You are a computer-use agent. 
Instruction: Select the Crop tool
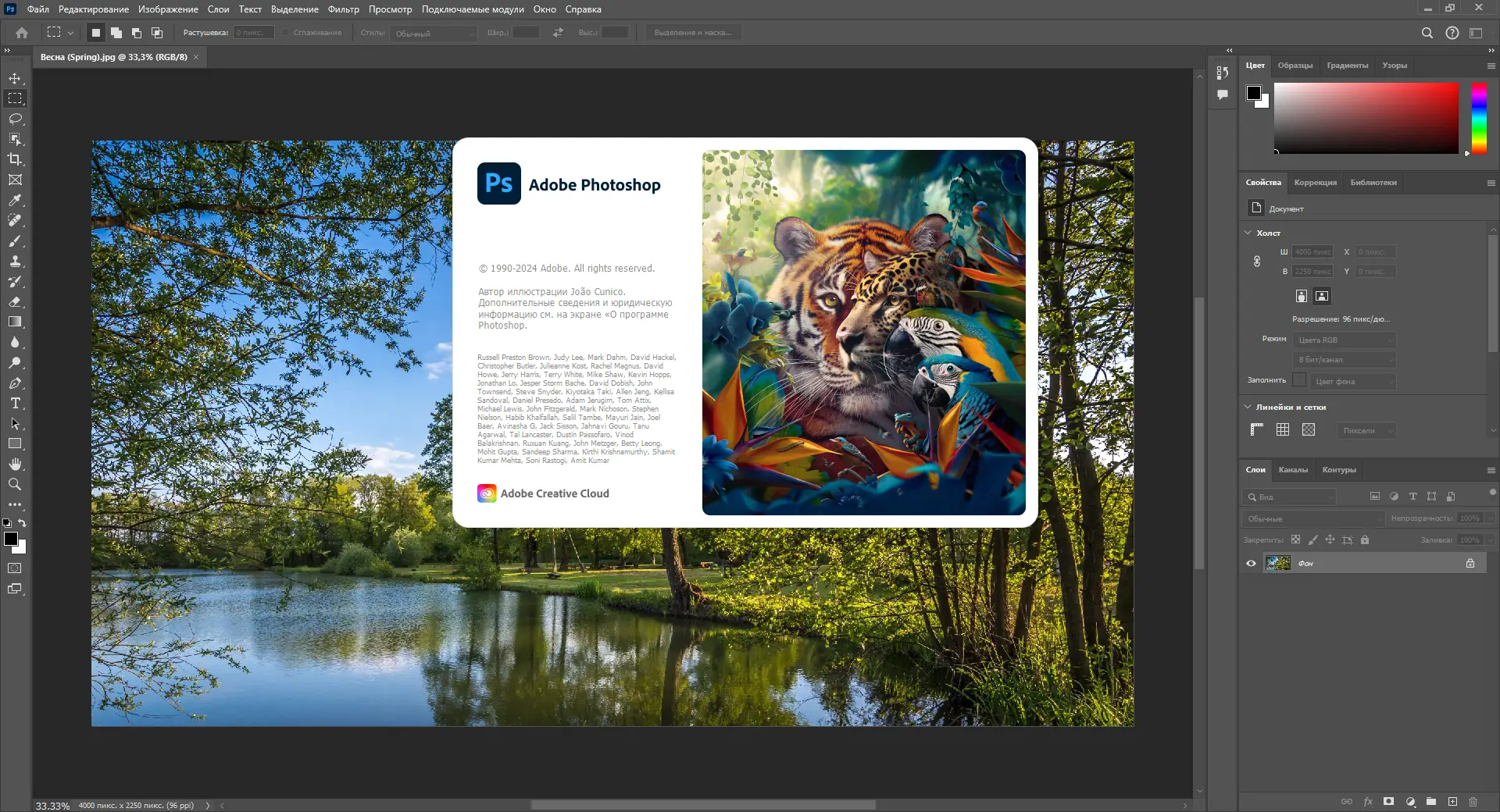[15, 159]
